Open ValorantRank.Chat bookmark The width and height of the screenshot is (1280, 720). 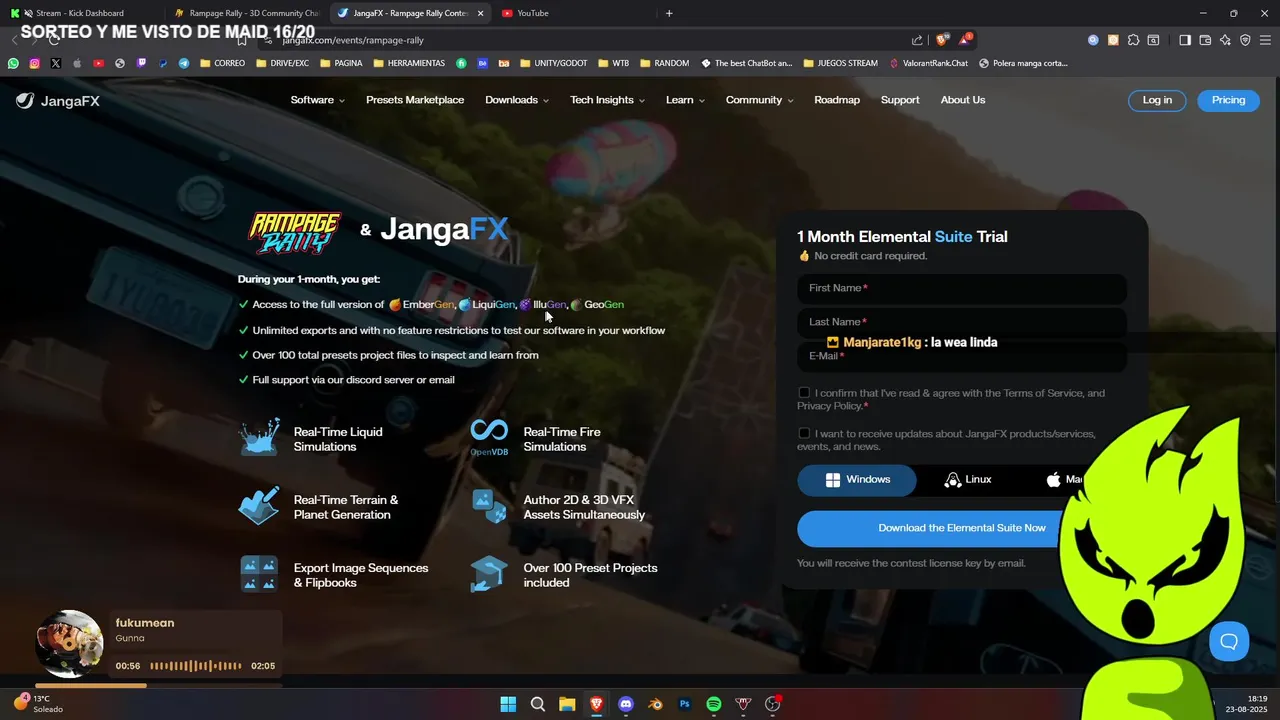pyautogui.click(x=929, y=63)
